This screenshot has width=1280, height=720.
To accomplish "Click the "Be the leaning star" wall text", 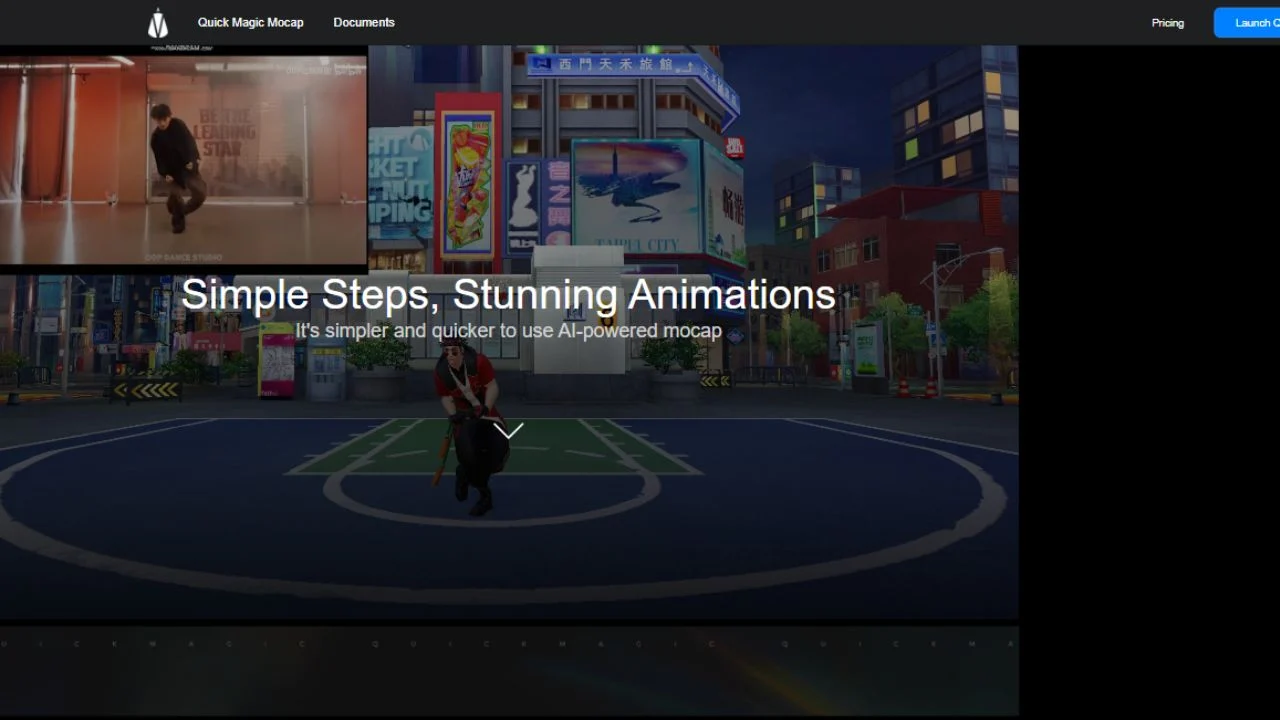I will 227,131.
